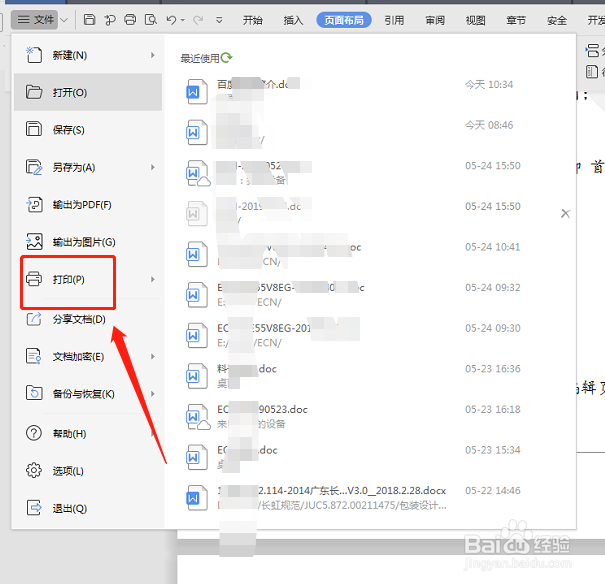This screenshot has width=605, height=584.
Task: Click the redo arrow icon
Action: [x=198, y=20]
